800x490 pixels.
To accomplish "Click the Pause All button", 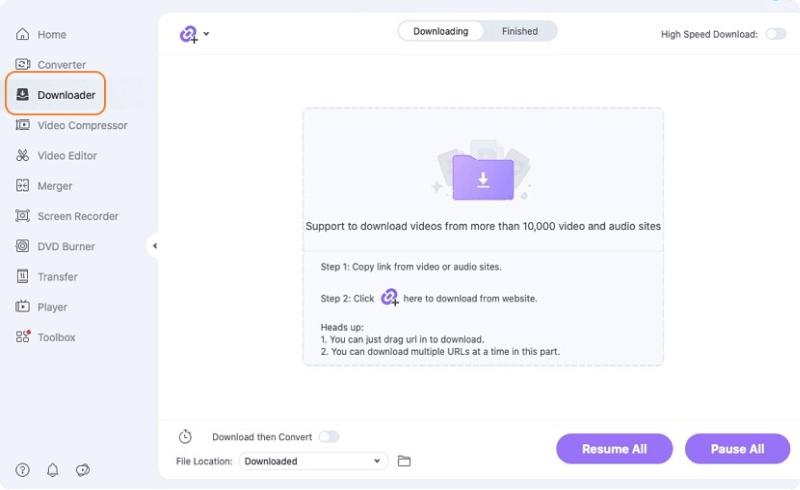I will [x=737, y=449].
